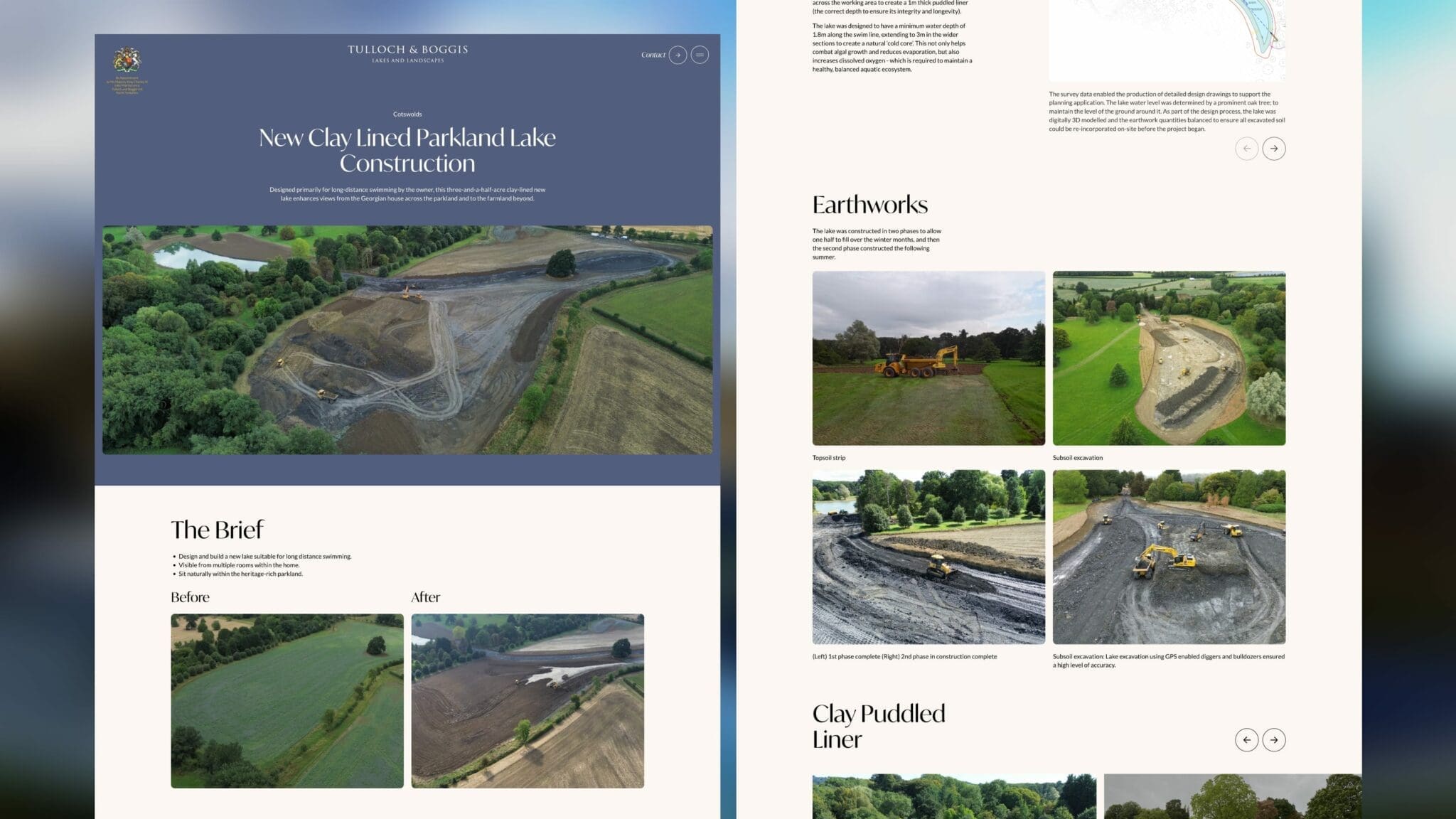Open the Contact link in the header
This screenshot has height=819, width=1456.
click(x=653, y=55)
